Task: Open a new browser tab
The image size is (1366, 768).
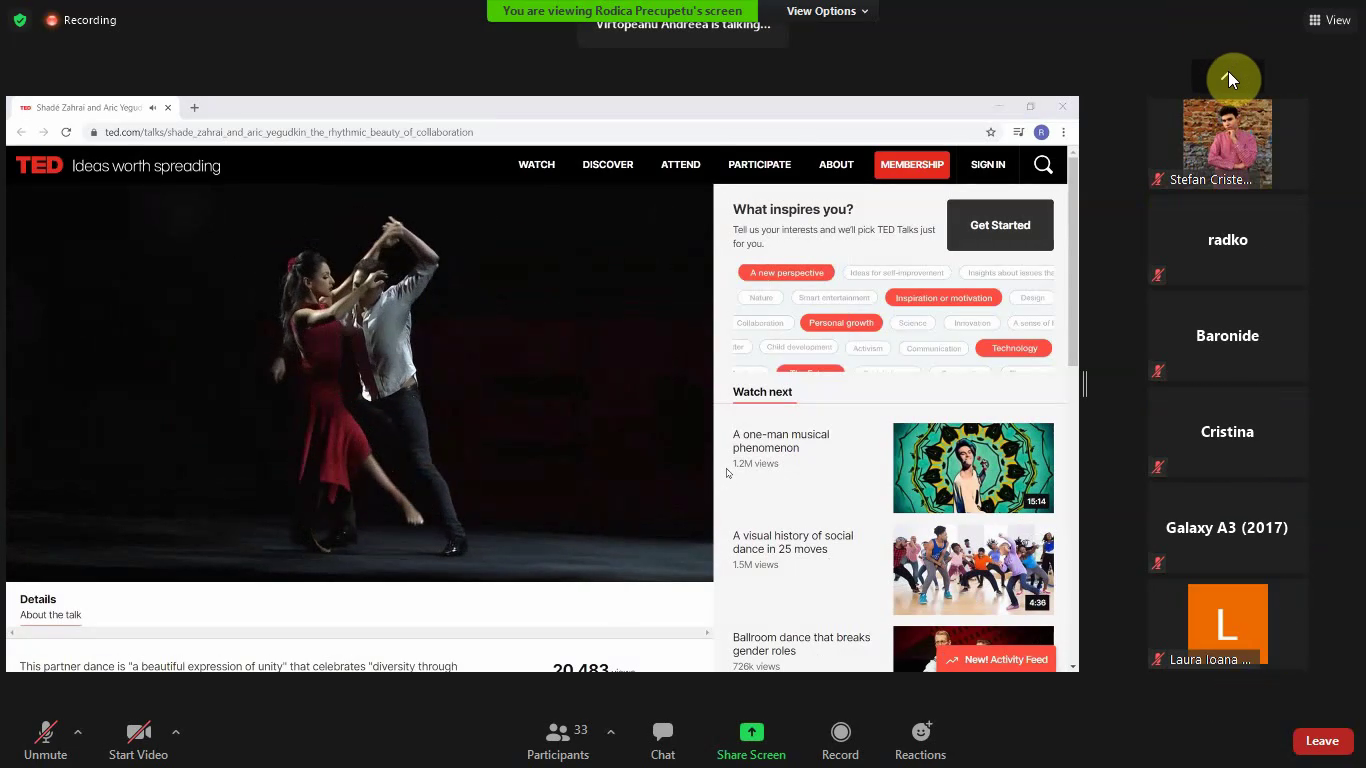Action: (194, 107)
